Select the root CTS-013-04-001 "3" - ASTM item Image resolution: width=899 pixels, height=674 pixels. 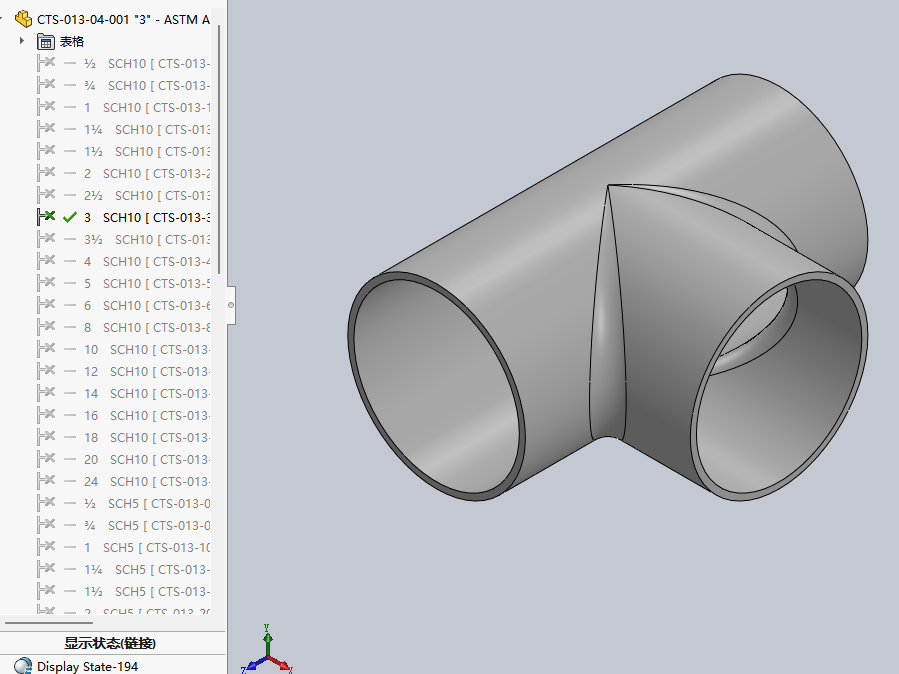pyautogui.click(x=123, y=19)
